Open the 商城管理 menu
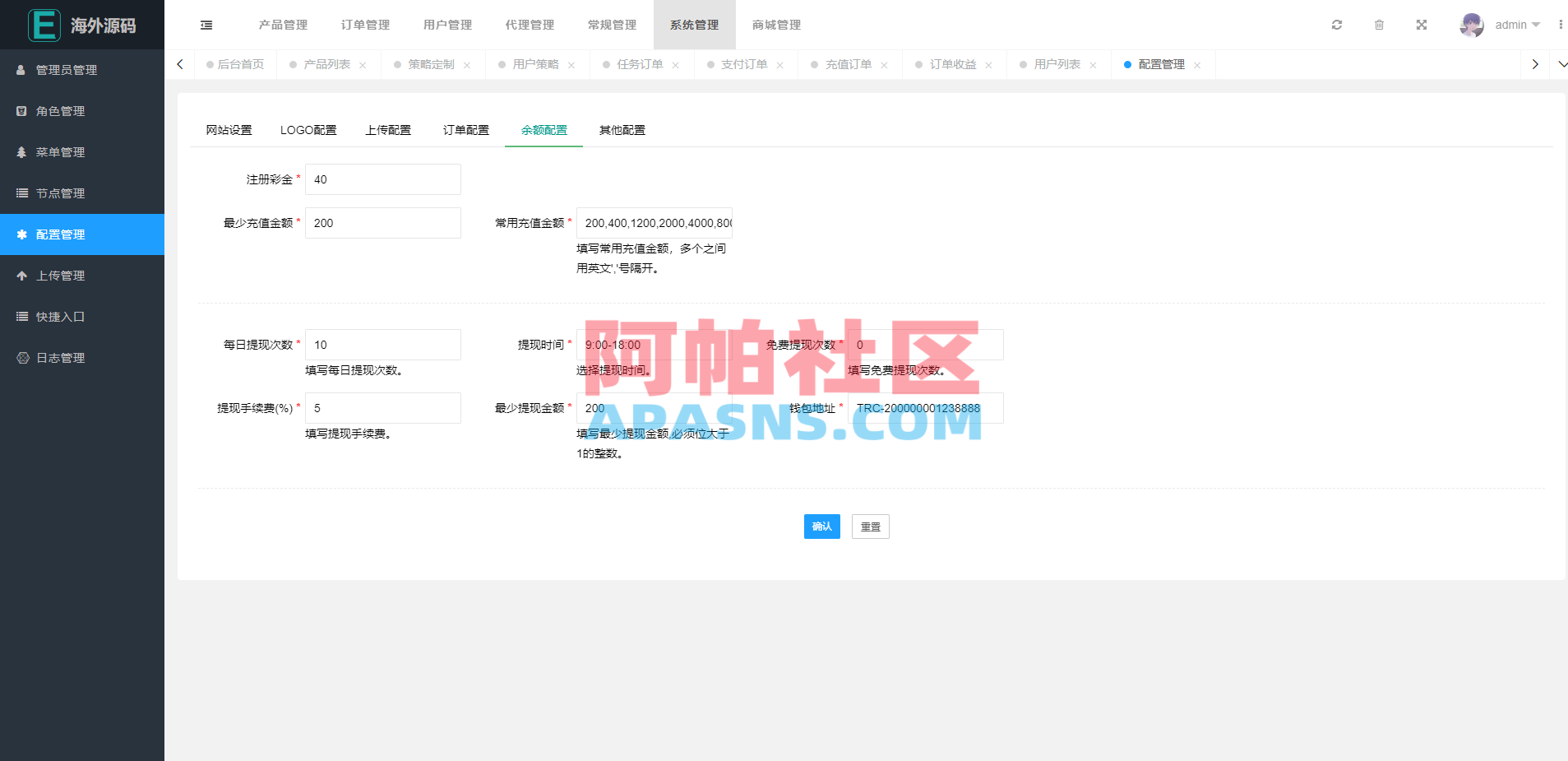 click(774, 25)
